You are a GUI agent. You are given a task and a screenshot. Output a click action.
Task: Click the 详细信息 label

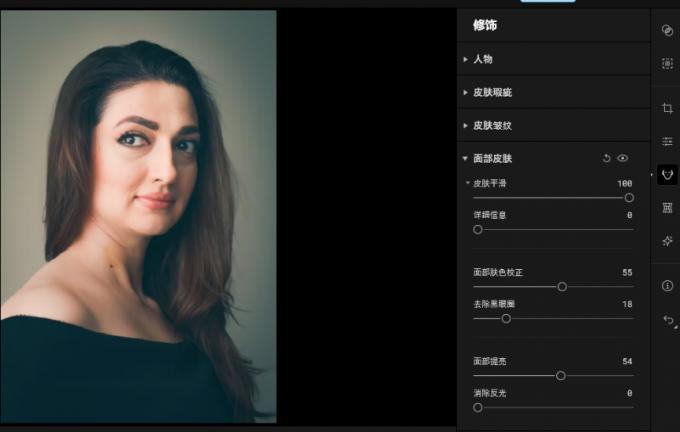[490, 215]
